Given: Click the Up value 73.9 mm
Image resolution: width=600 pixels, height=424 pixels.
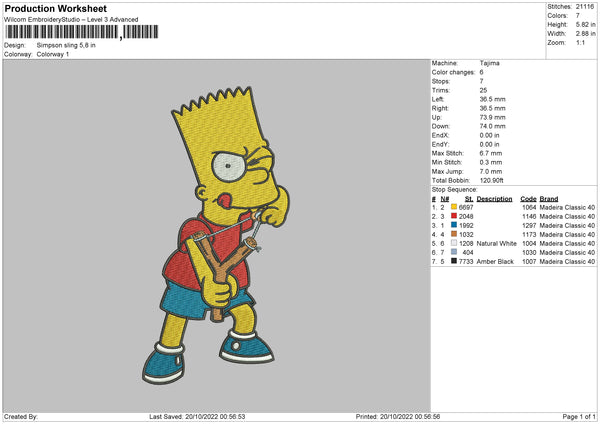Looking at the screenshot, I should pyautogui.click(x=492, y=117).
